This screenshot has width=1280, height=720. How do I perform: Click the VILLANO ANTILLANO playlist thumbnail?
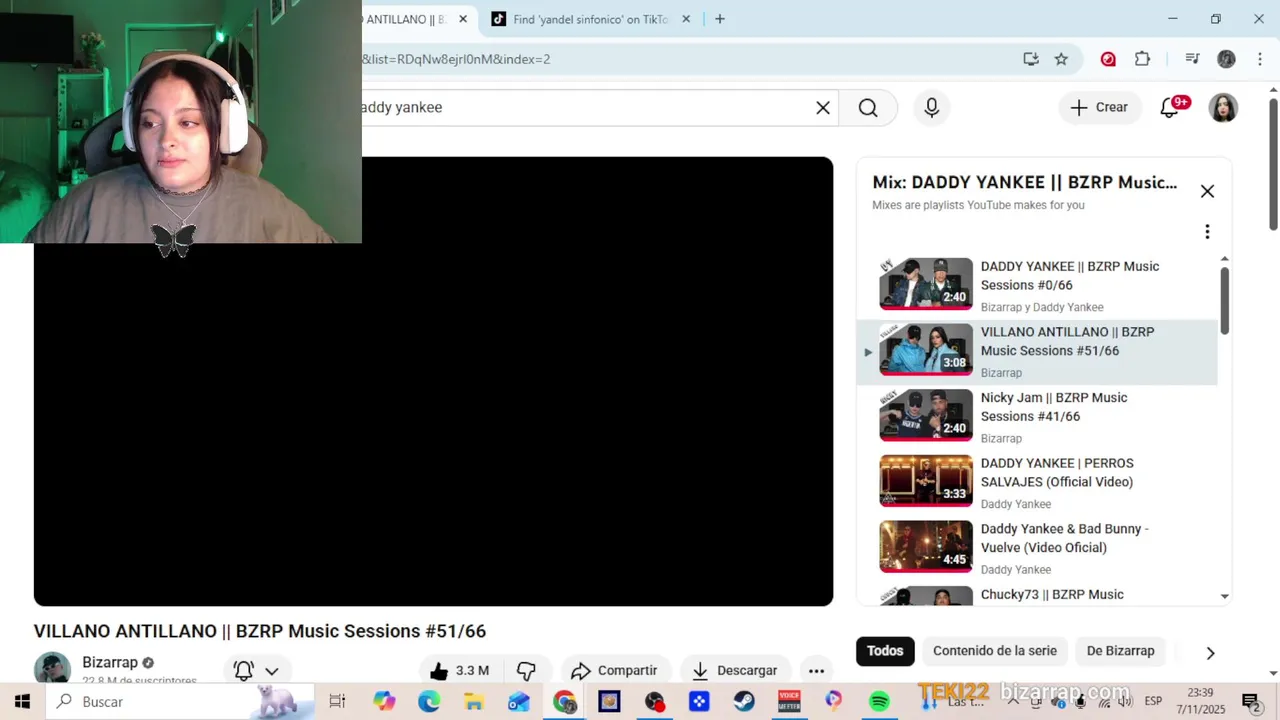point(926,350)
